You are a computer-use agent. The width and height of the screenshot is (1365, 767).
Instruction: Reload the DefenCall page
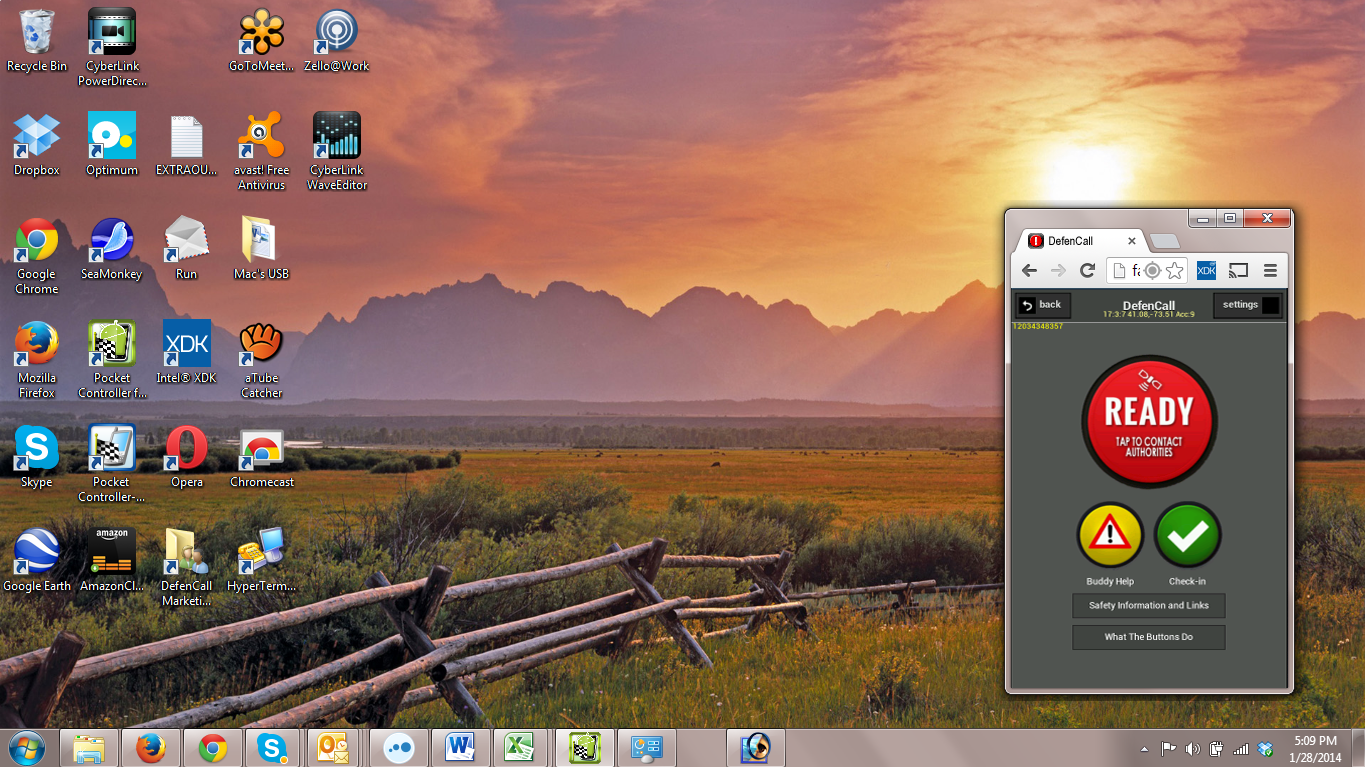coord(1088,270)
